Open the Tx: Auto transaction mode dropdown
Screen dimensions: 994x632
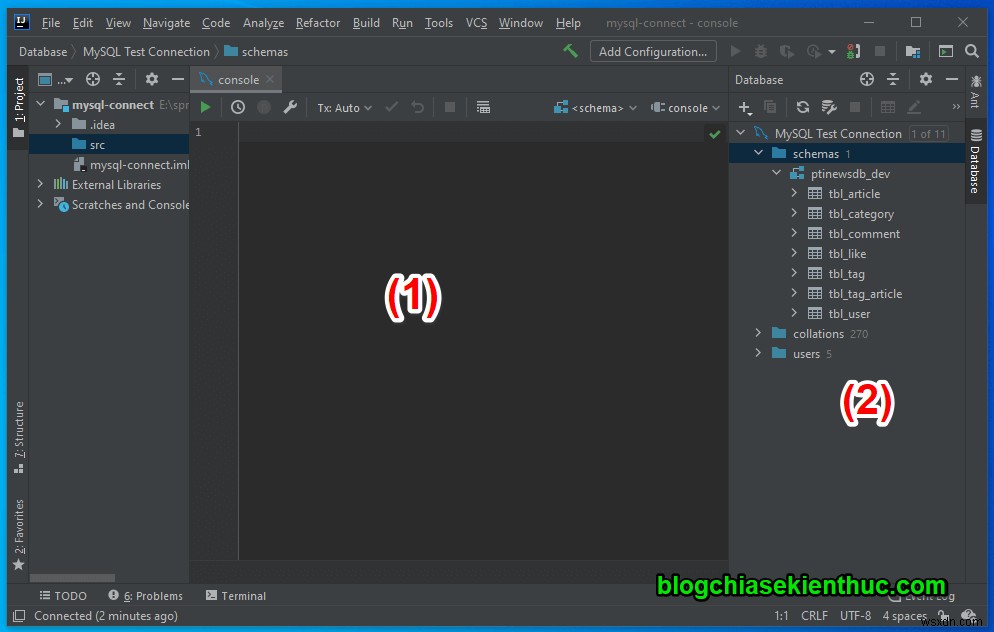point(344,108)
